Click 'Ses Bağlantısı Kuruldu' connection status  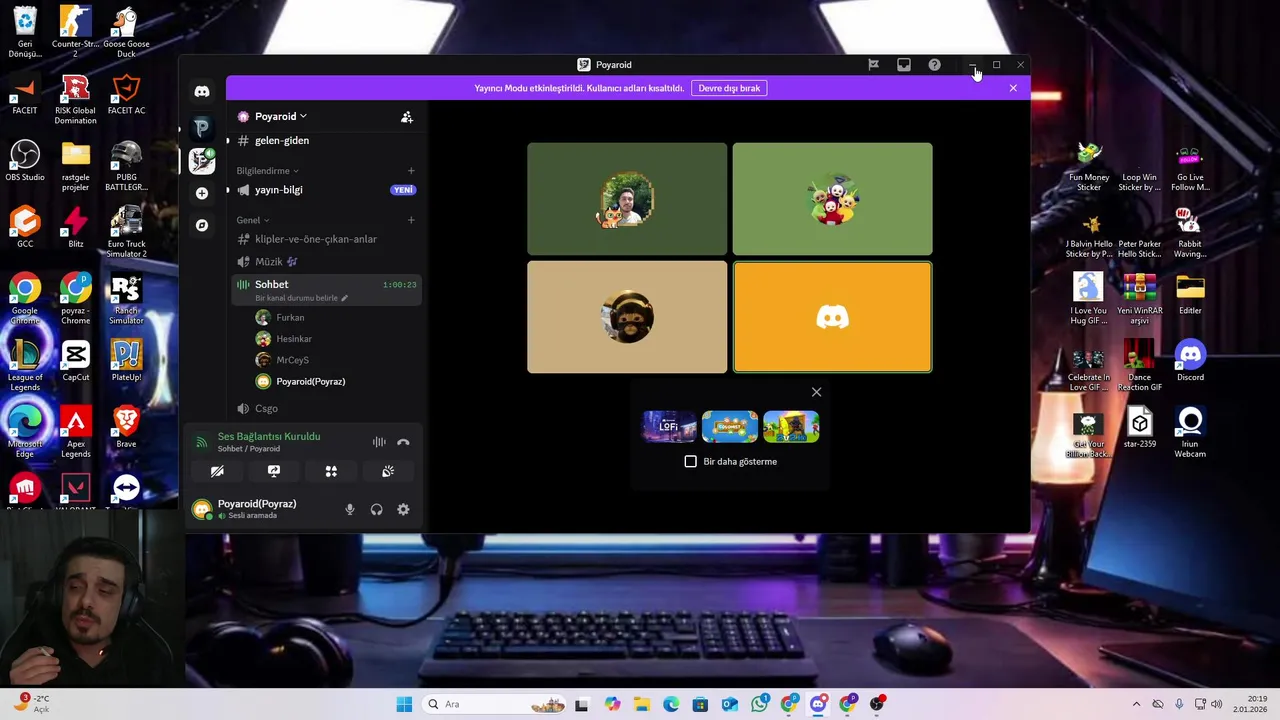tap(269, 437)
